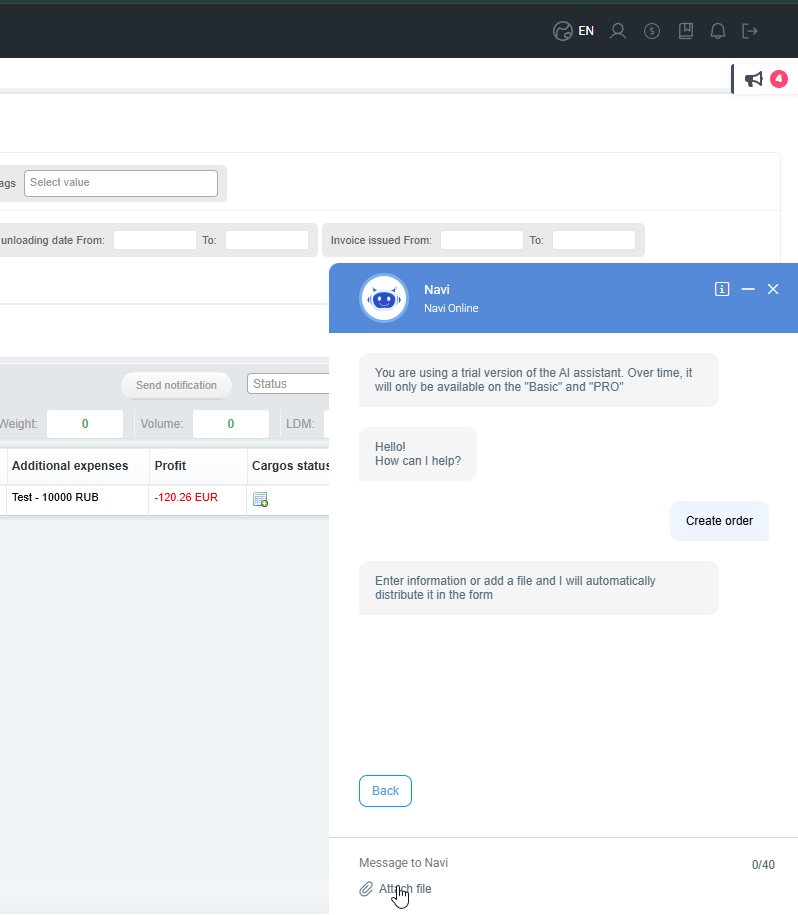Close the Navi chat panel
The image size is (798, 915).
pyautogui.click(x=773, y=289)
